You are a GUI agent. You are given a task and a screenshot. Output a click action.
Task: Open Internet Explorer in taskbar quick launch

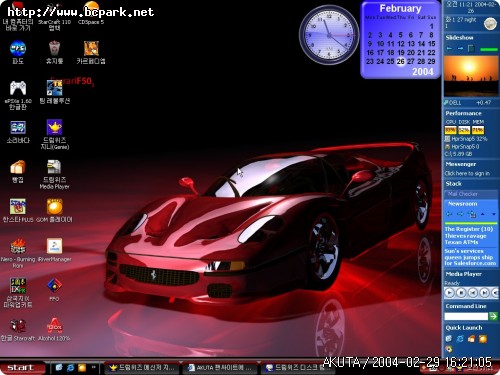pyautogui.click(x=70, y=368)
